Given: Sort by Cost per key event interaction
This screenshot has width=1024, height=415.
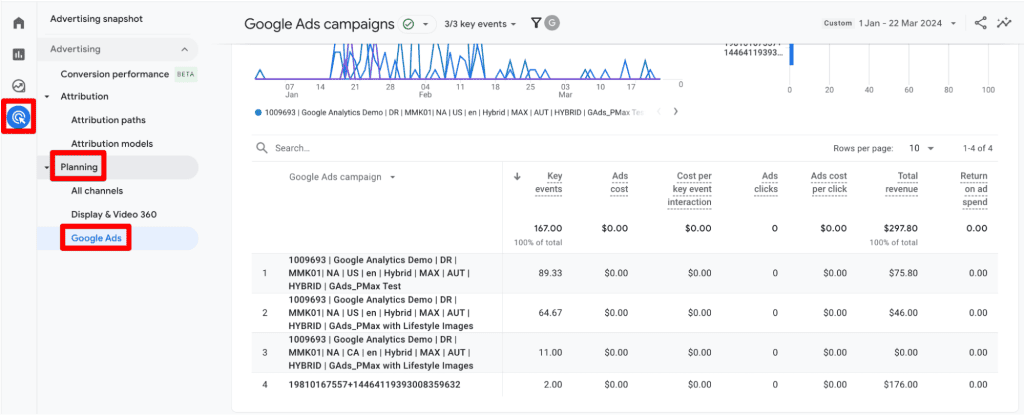Looking at the screenshot, I should 689,190.
